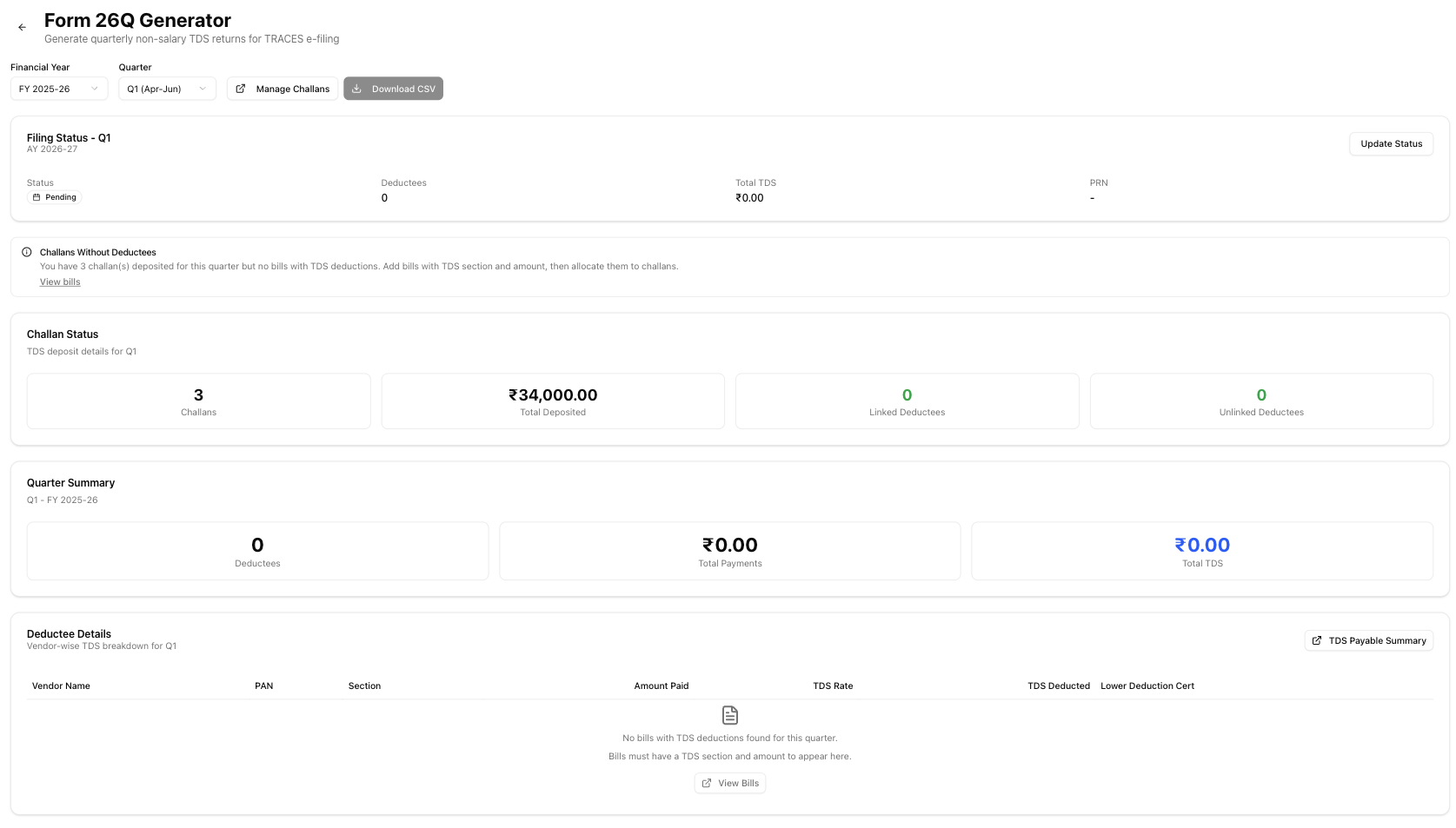Click the Financial Year dropdown chevron
Image resolution: width=1456 pixels, height=828 pixels.
coord(95,89)
